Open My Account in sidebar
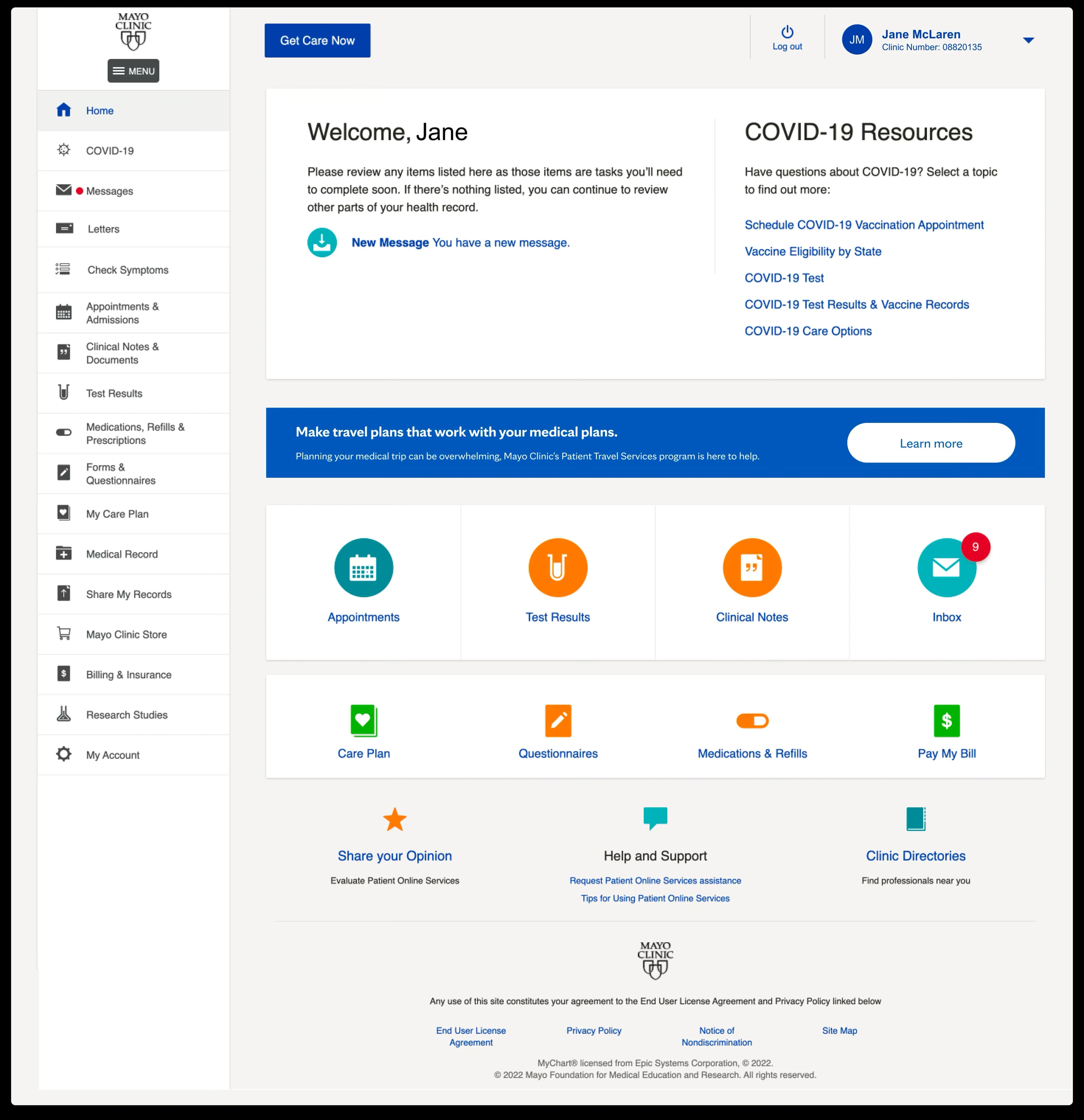 (133, 755)
